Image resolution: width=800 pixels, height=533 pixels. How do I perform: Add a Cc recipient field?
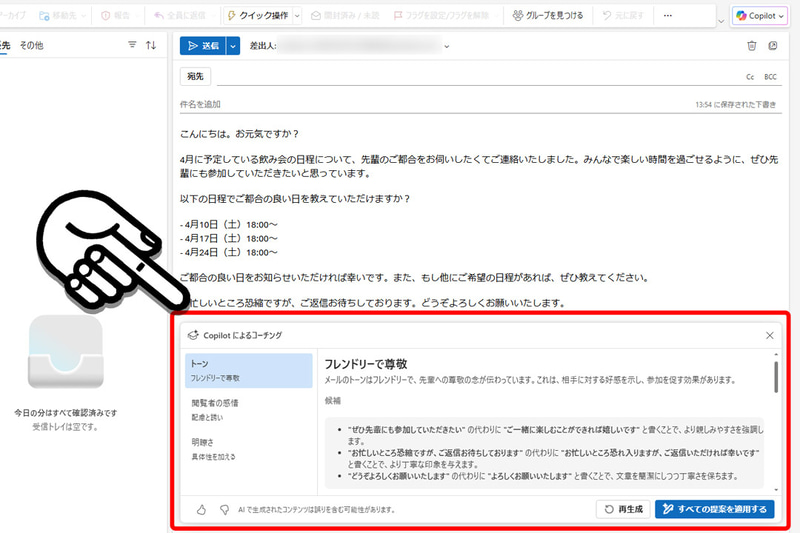pos(749,77)
